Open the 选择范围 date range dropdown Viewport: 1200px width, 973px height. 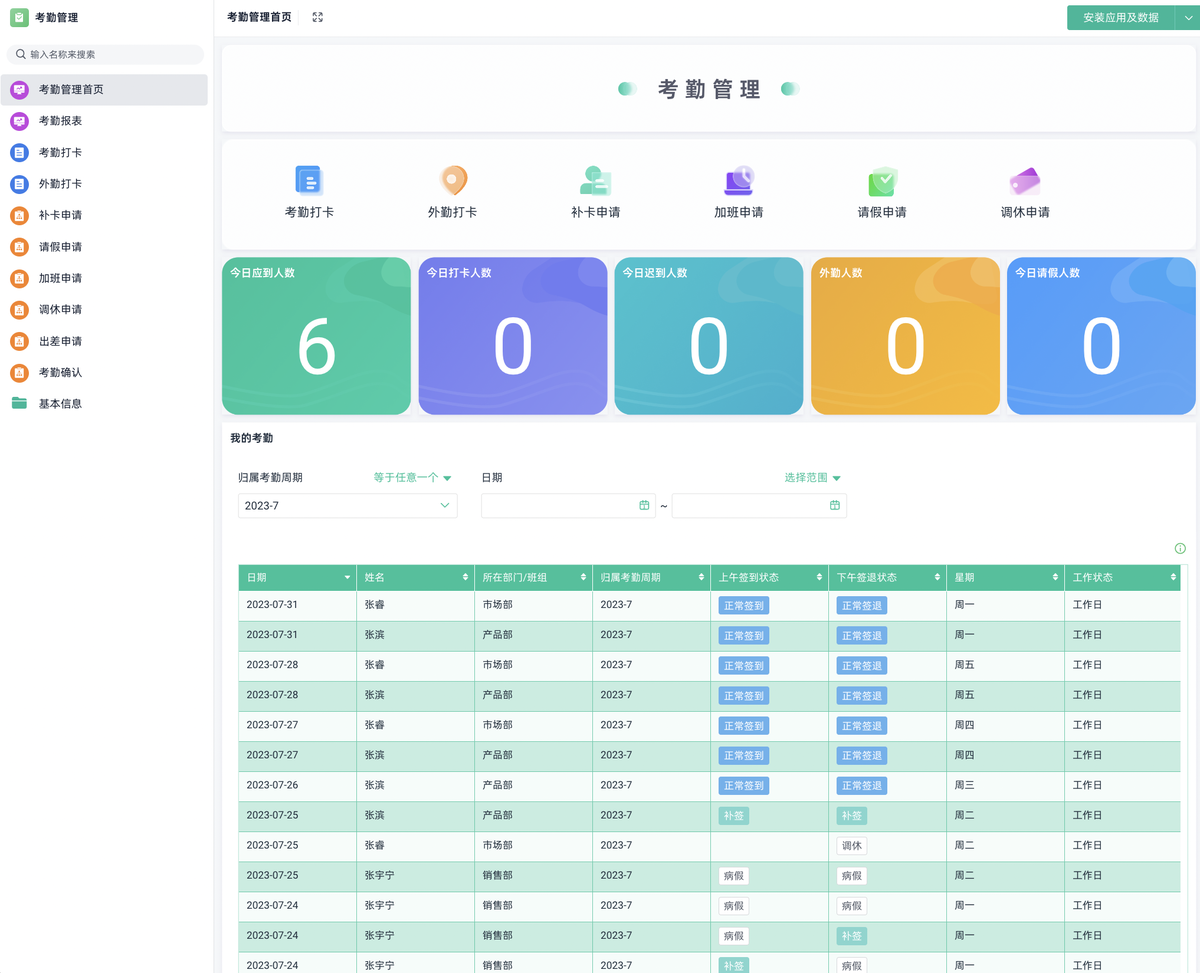point(813,478)
